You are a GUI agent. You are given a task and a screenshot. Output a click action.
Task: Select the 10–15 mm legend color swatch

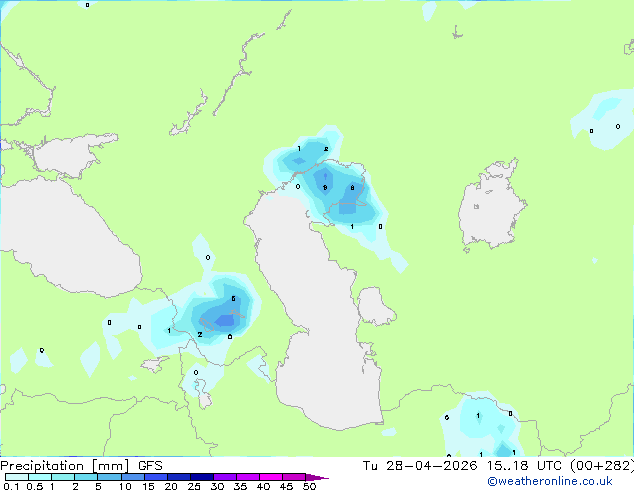pos(133,477)
